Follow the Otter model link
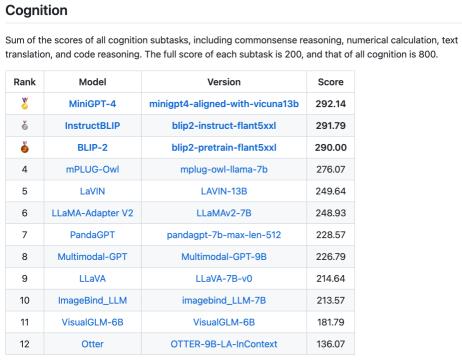This screenshot has height=360, width=462. click(x=92, y=344)
